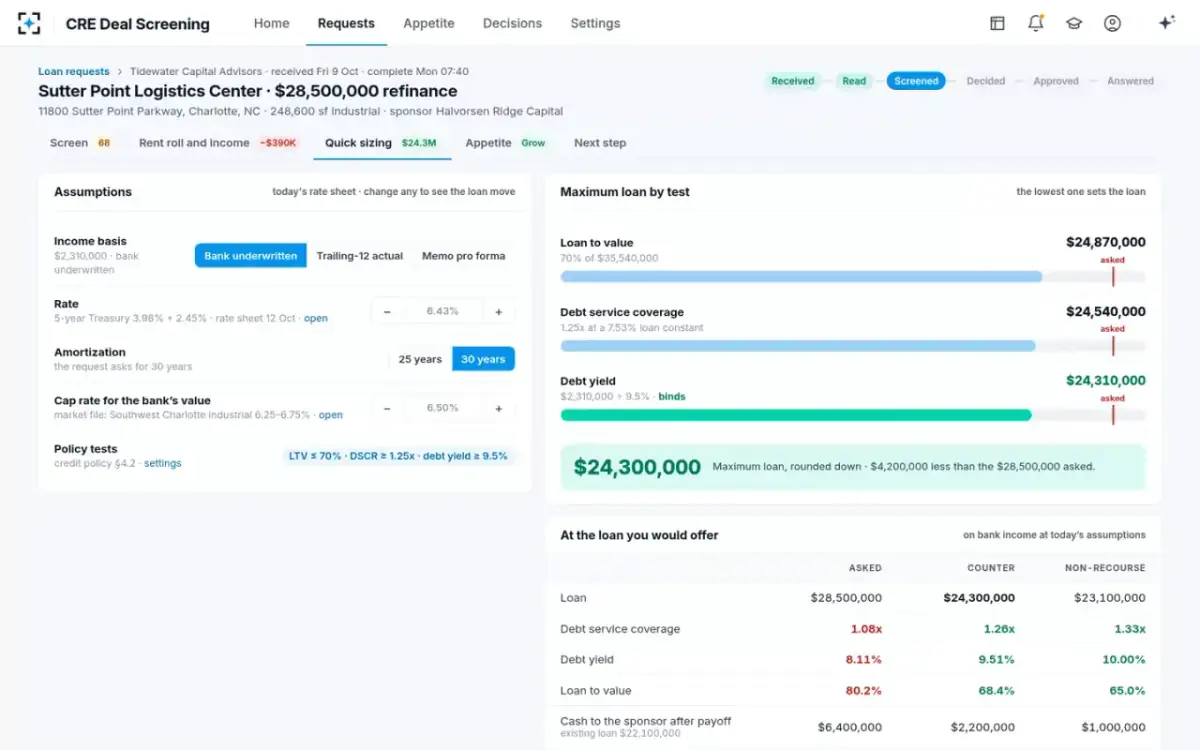The image size is (1200, 750).
Task: Open the market file link under Cap rate
Action: click(x=331, y=415)
